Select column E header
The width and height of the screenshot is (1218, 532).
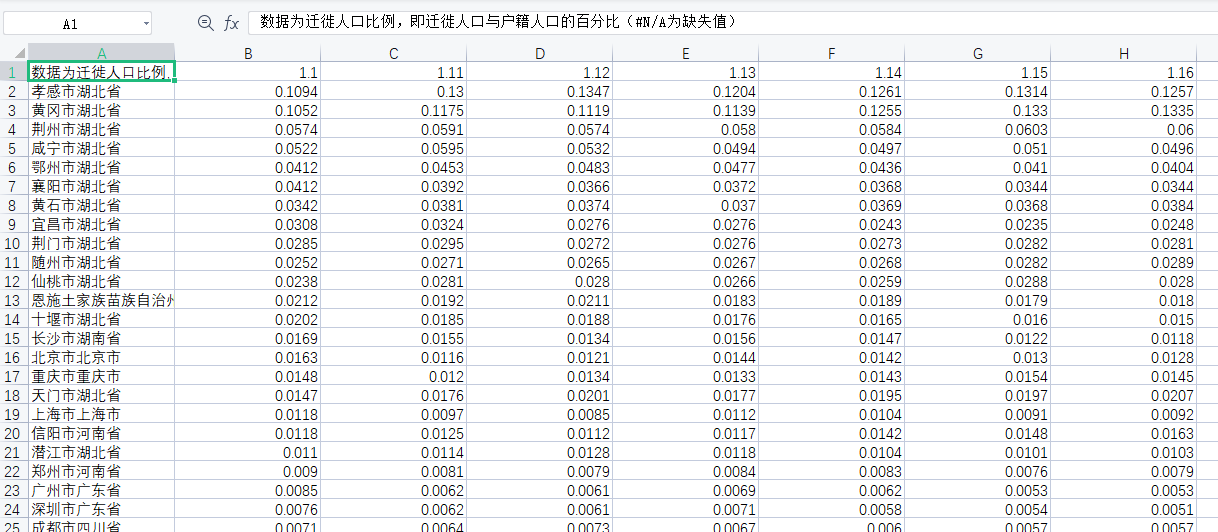686,53
